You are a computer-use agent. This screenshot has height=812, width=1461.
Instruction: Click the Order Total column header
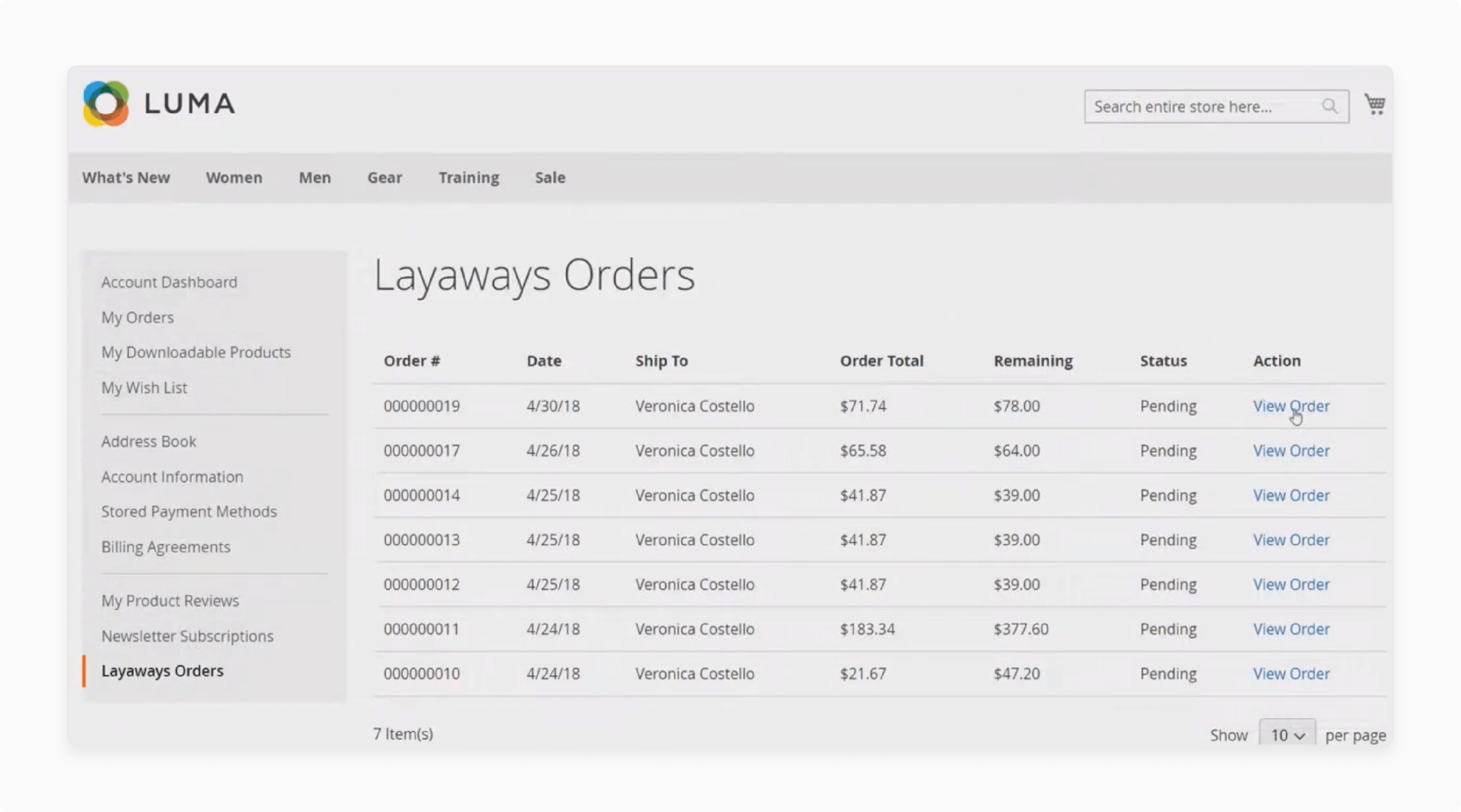(881, 361)
